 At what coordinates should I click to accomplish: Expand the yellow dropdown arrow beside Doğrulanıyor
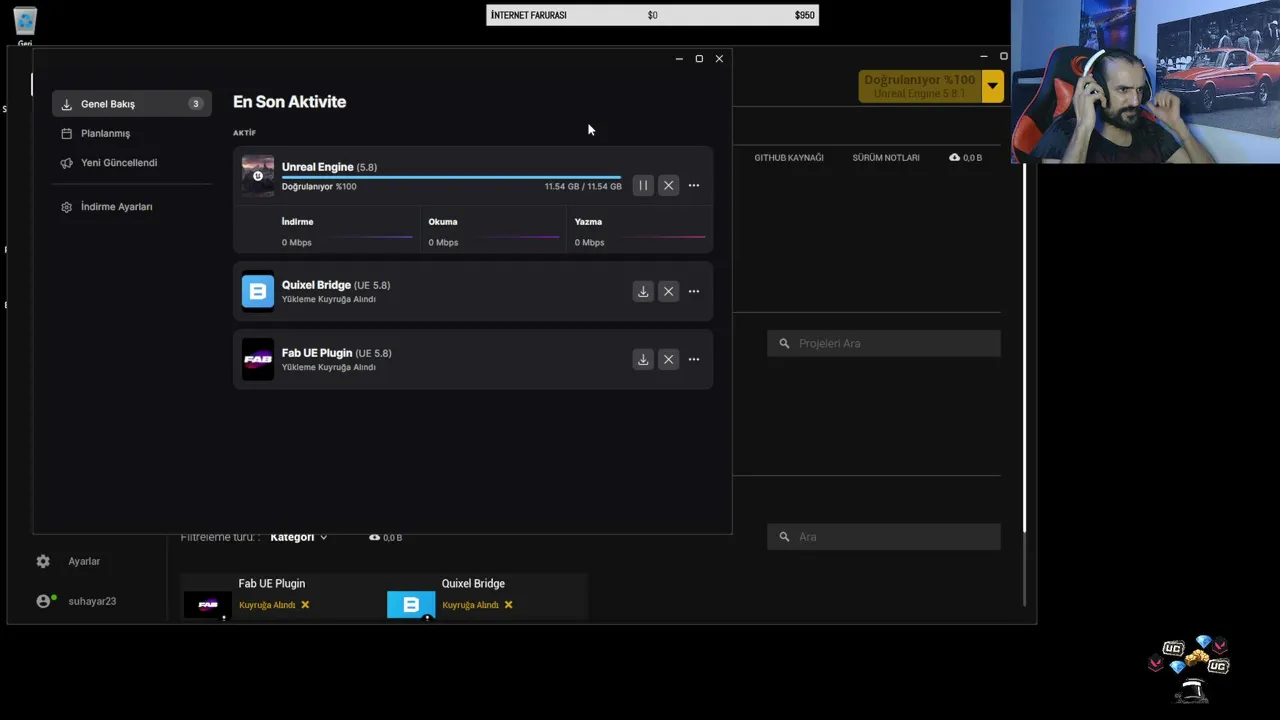[992, 86]
